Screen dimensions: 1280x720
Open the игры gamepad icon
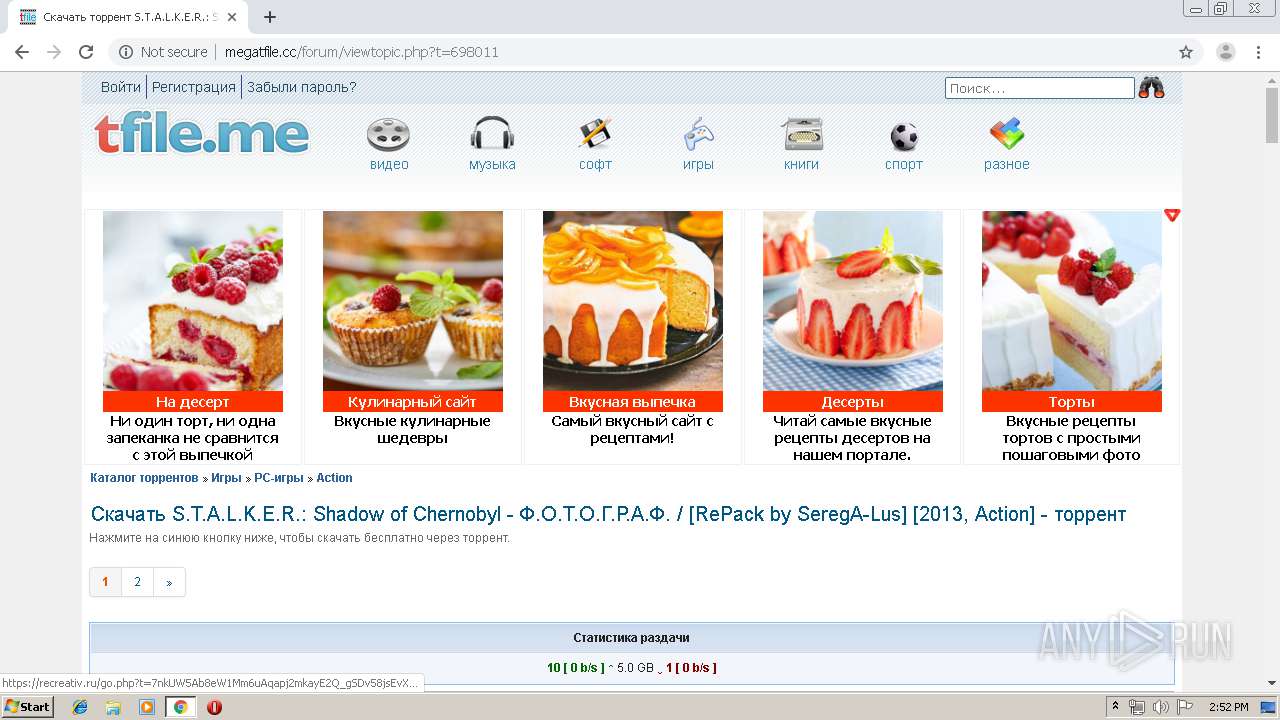(698, 134)
